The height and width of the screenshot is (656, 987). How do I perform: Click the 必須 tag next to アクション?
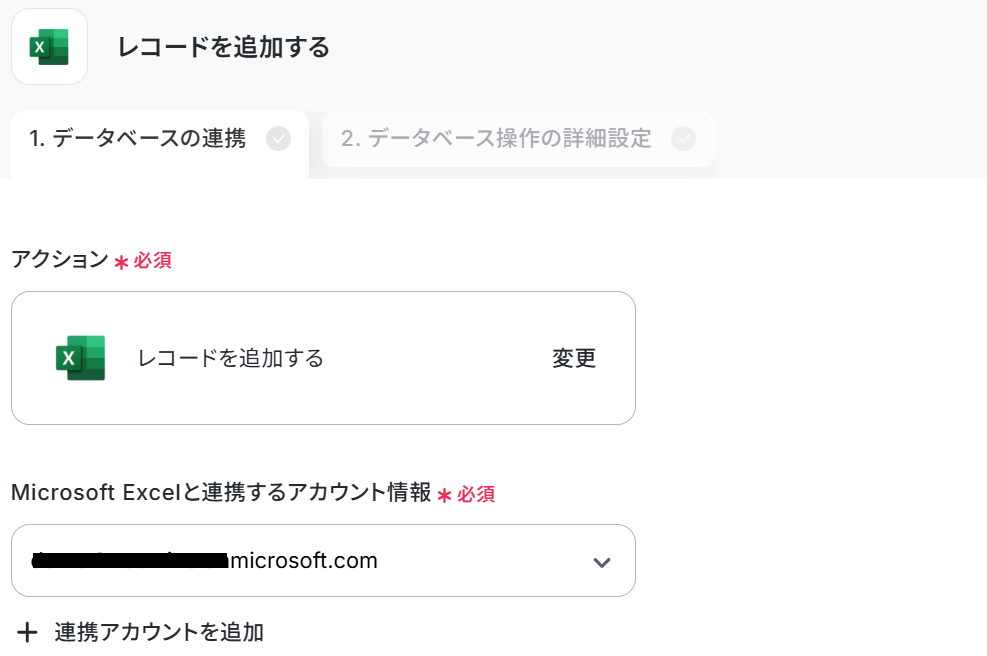click(153, 261)
